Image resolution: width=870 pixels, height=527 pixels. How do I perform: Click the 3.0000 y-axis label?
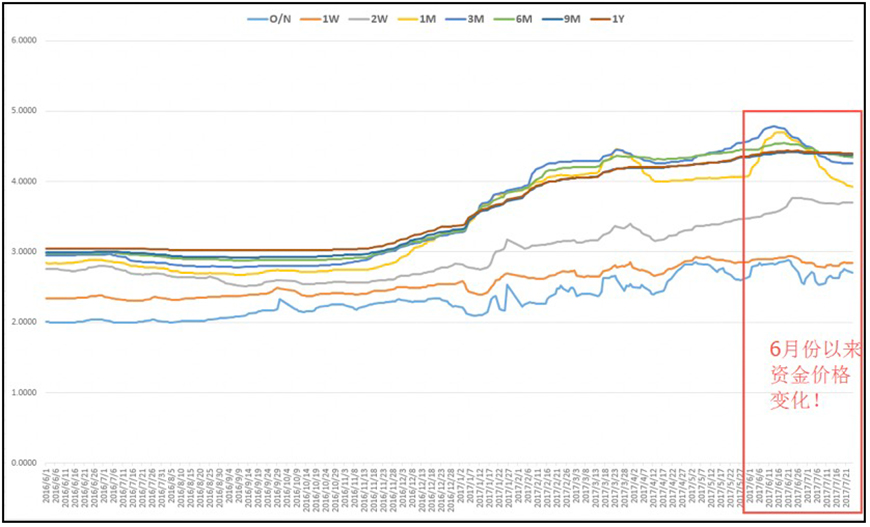pyautogui.click(x=23, y=252)
